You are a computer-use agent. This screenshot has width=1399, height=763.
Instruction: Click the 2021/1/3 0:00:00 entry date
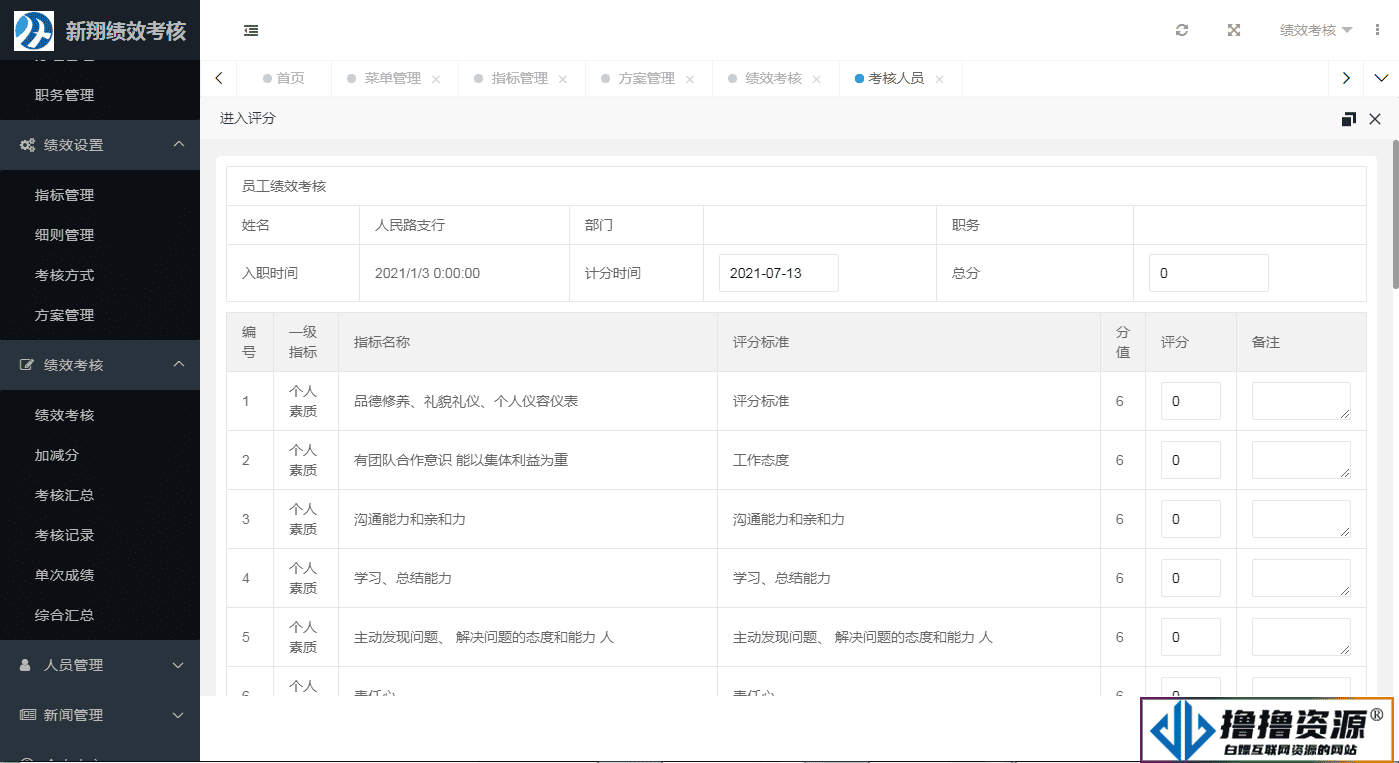427,273
